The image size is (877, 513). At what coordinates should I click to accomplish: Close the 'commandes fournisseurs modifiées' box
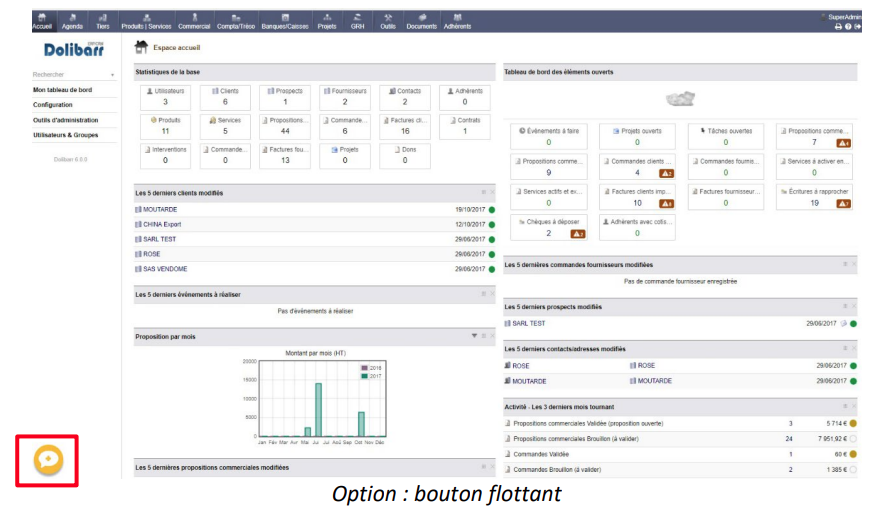point(854,264)
